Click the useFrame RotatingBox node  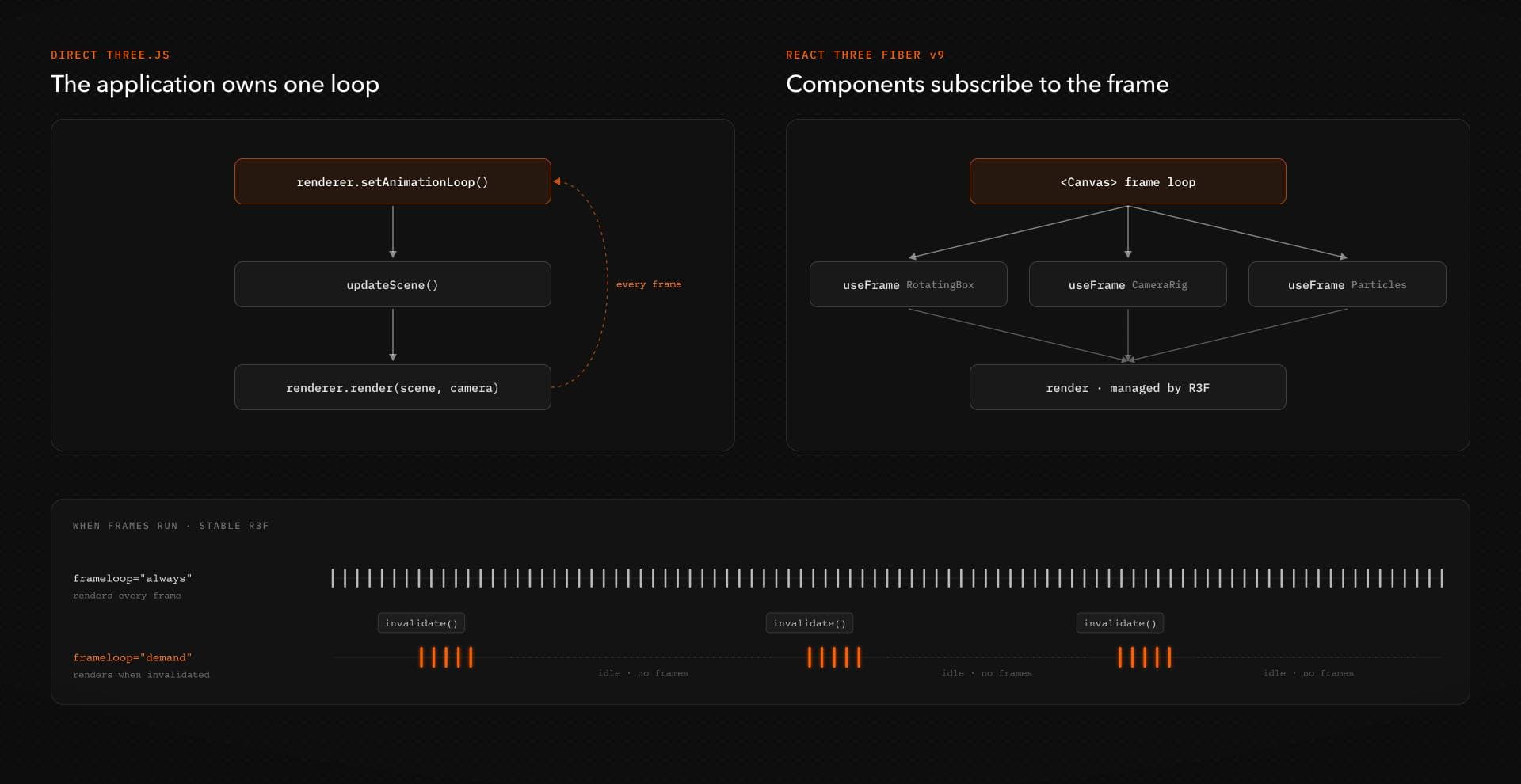click(x=908, y=284)
